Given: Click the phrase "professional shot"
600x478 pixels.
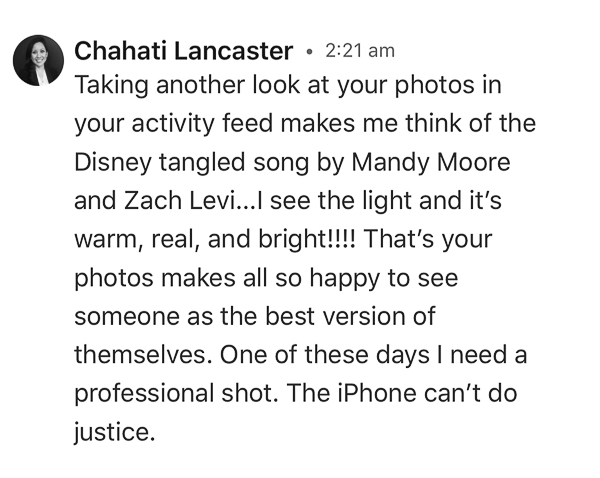Looking at the screenshot, I should (x=174, y=393).
